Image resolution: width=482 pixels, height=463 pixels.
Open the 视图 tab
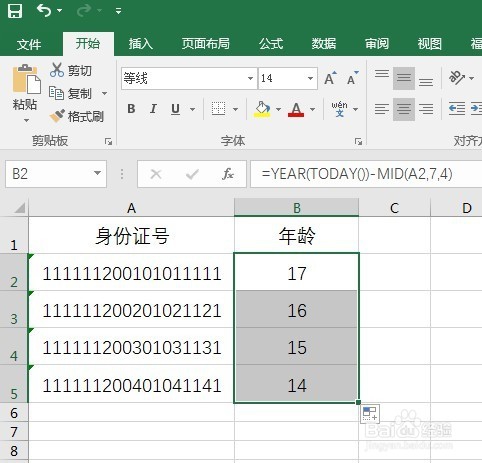pyautogui.click(x=430, y=44)
